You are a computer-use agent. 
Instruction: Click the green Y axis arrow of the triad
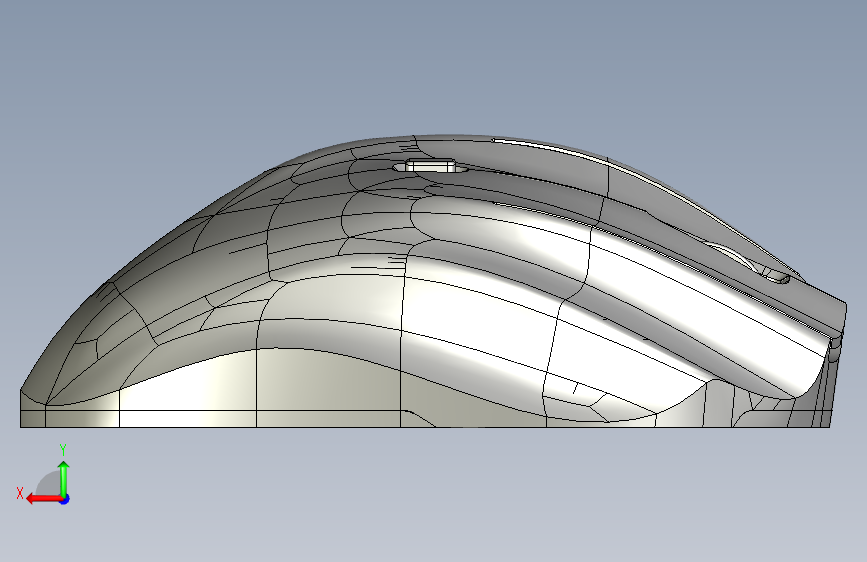tap(64, 478)
